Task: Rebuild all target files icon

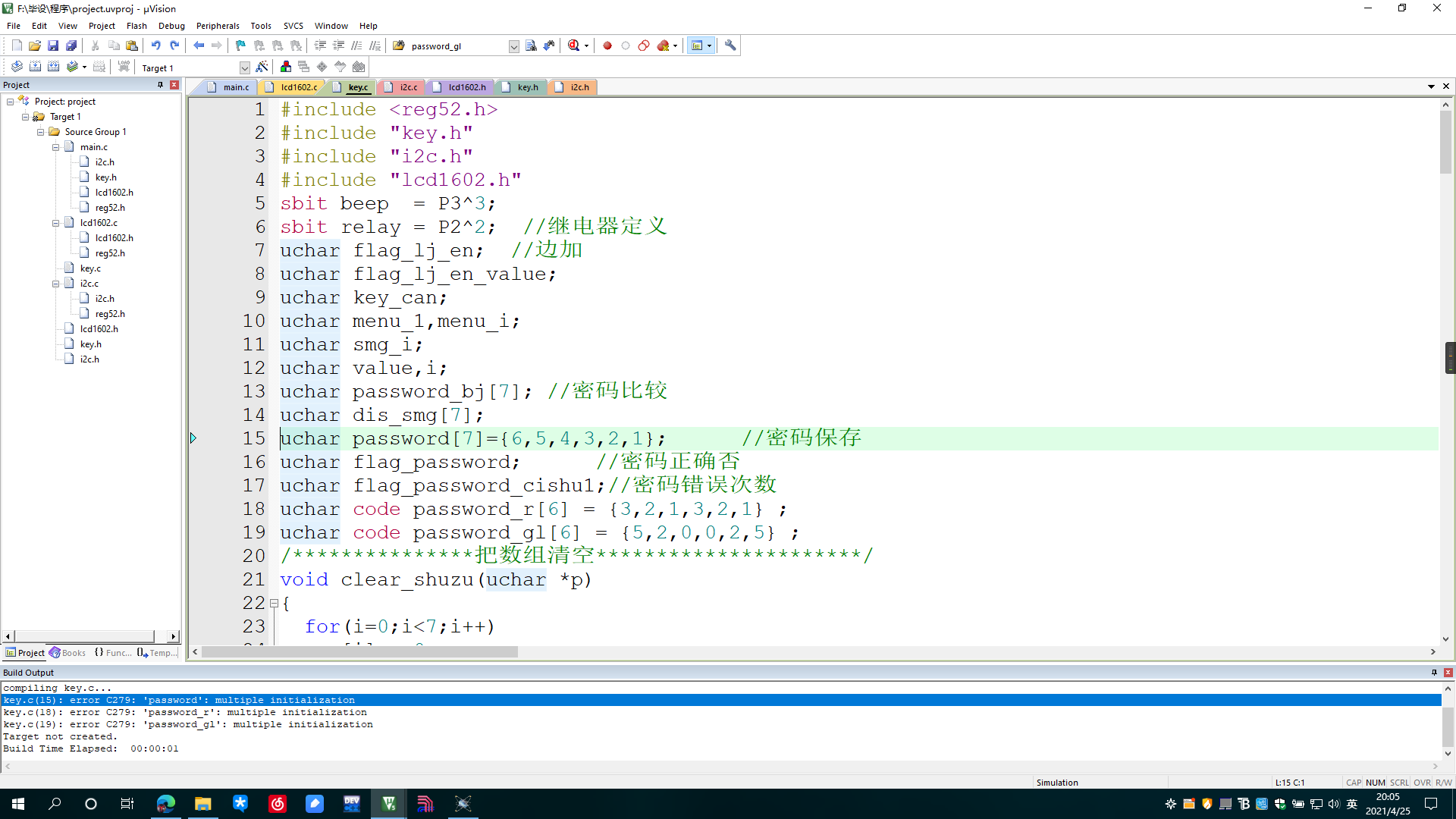Action: [53, 67]
